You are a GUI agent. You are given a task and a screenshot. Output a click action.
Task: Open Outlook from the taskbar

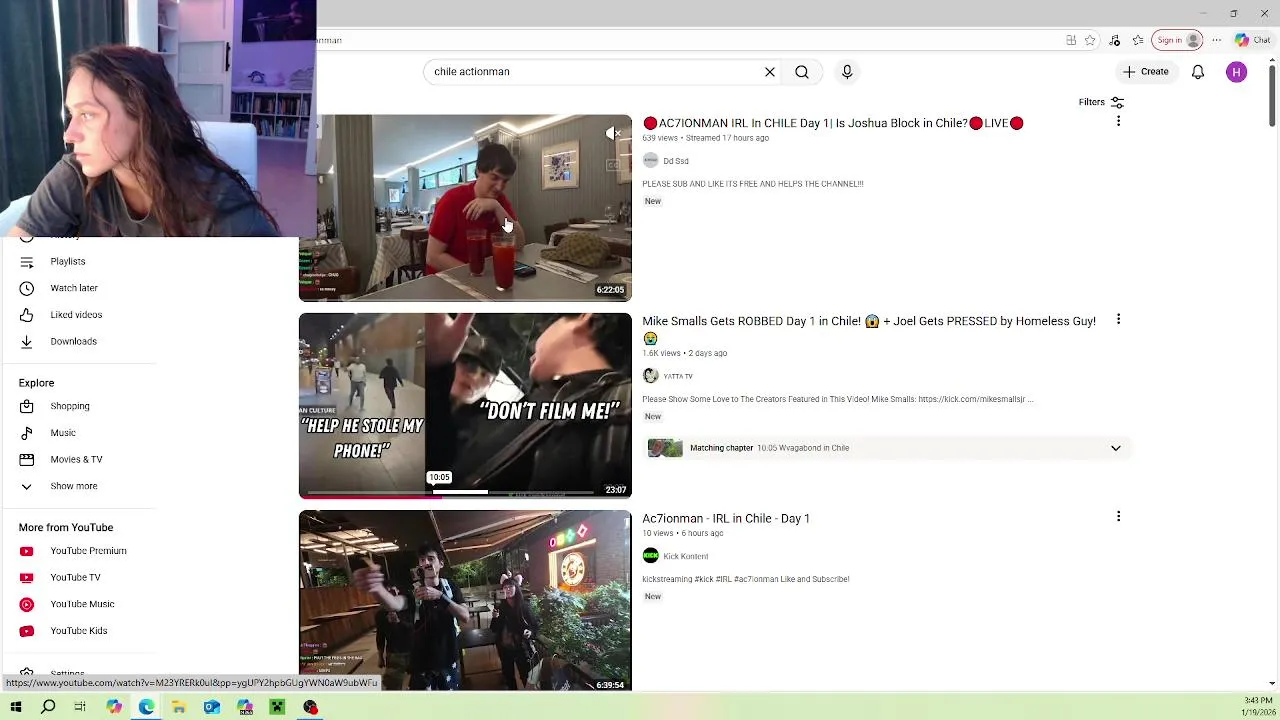212,707
